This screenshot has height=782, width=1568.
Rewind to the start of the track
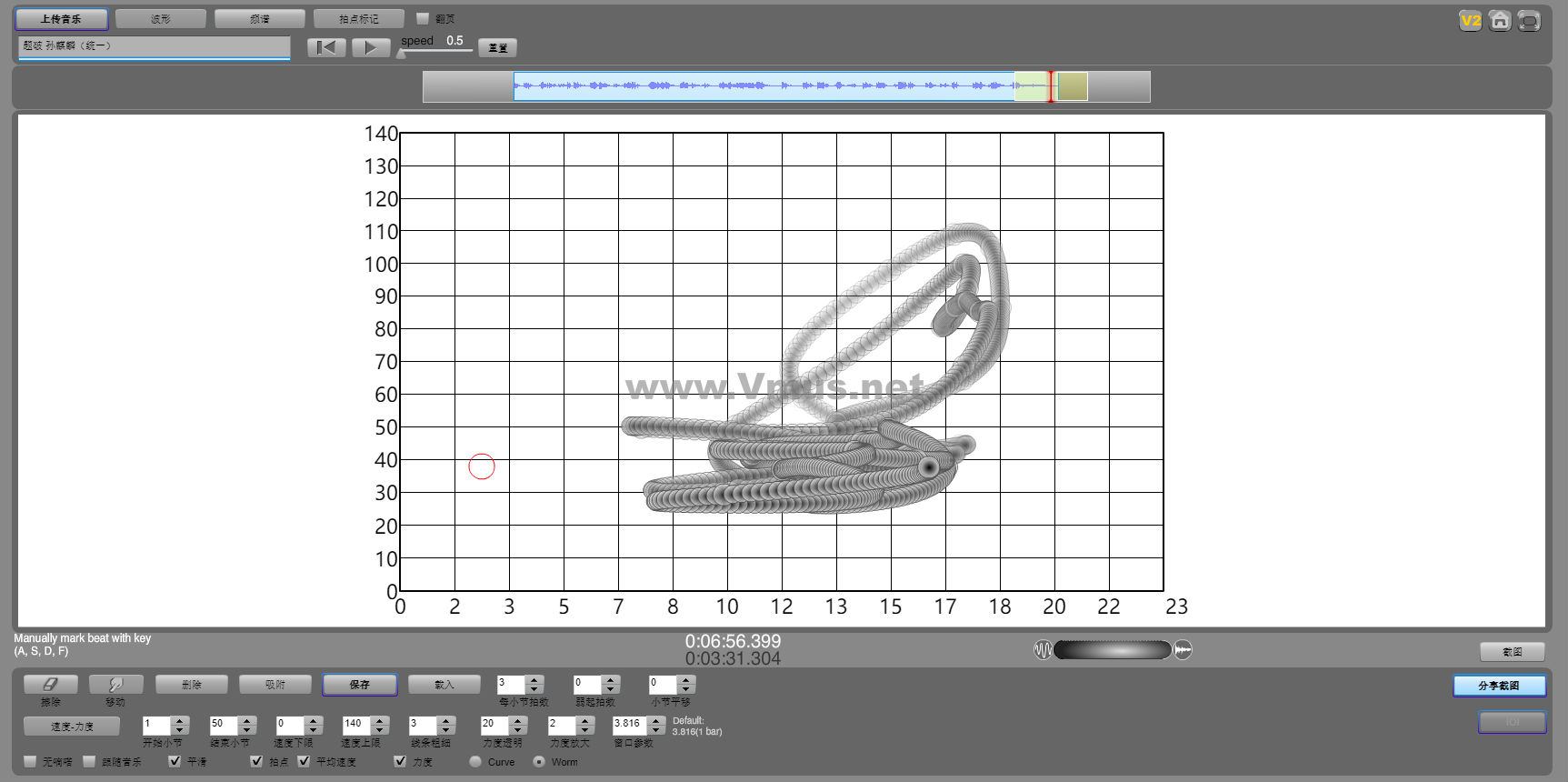[326, 47]
